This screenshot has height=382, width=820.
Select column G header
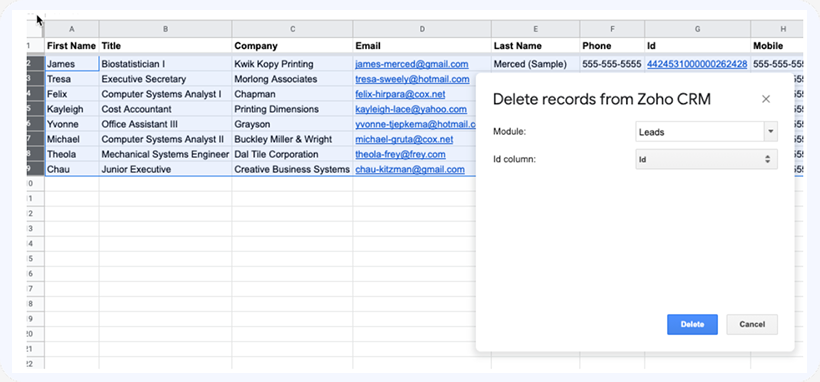tap(698, 29)
